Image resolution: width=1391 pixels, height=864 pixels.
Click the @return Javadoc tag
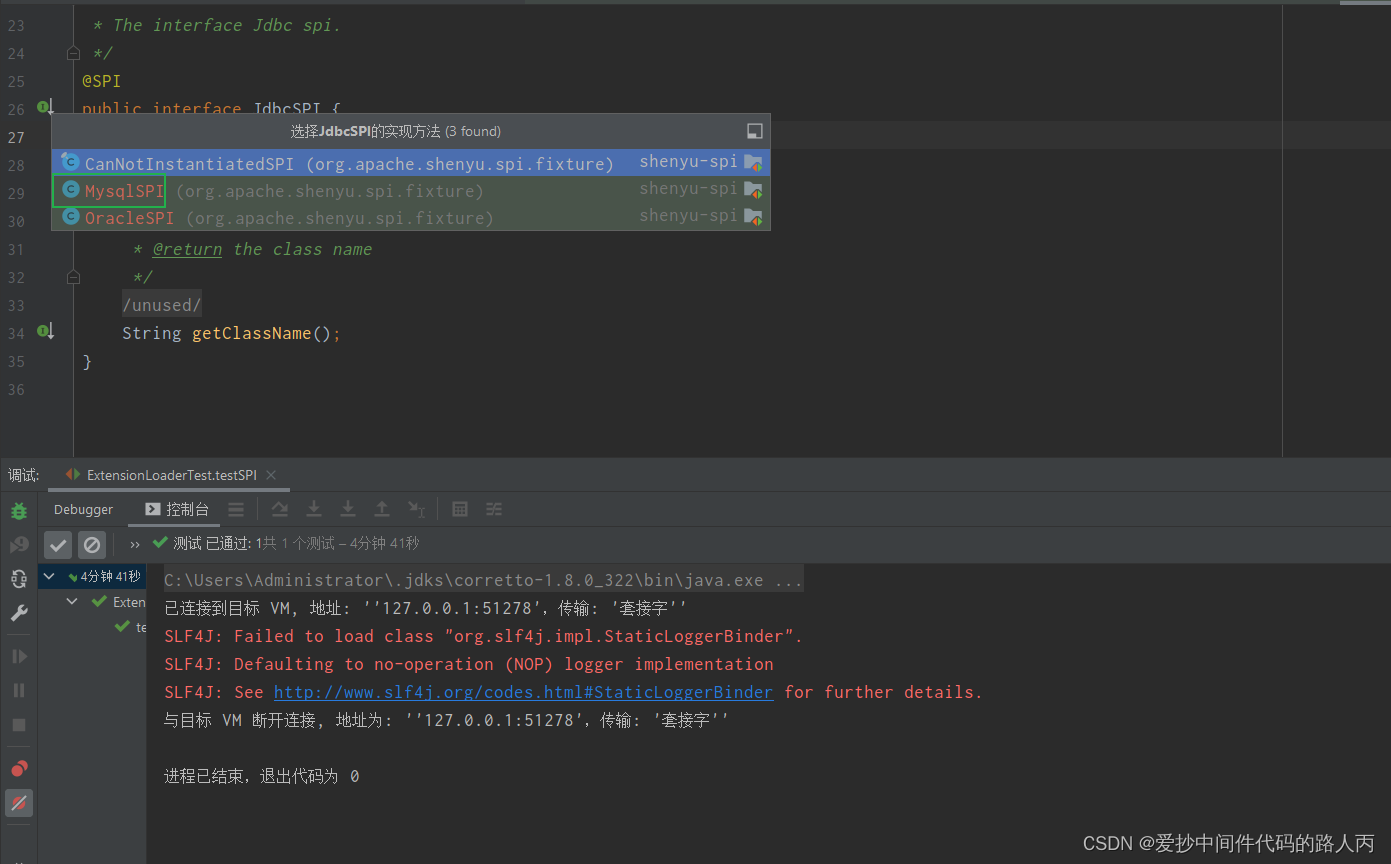click(x=187, y=249)
